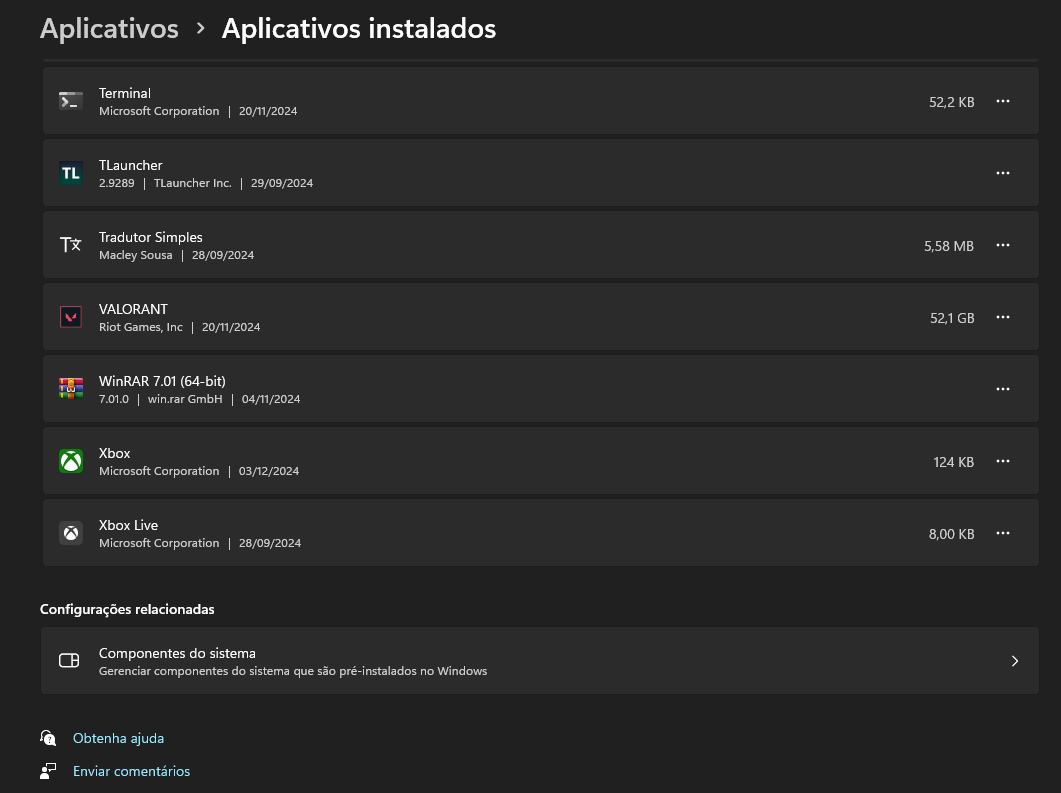Click the 5,58 MB size value

pyautogui.click(x=949, y=246)
